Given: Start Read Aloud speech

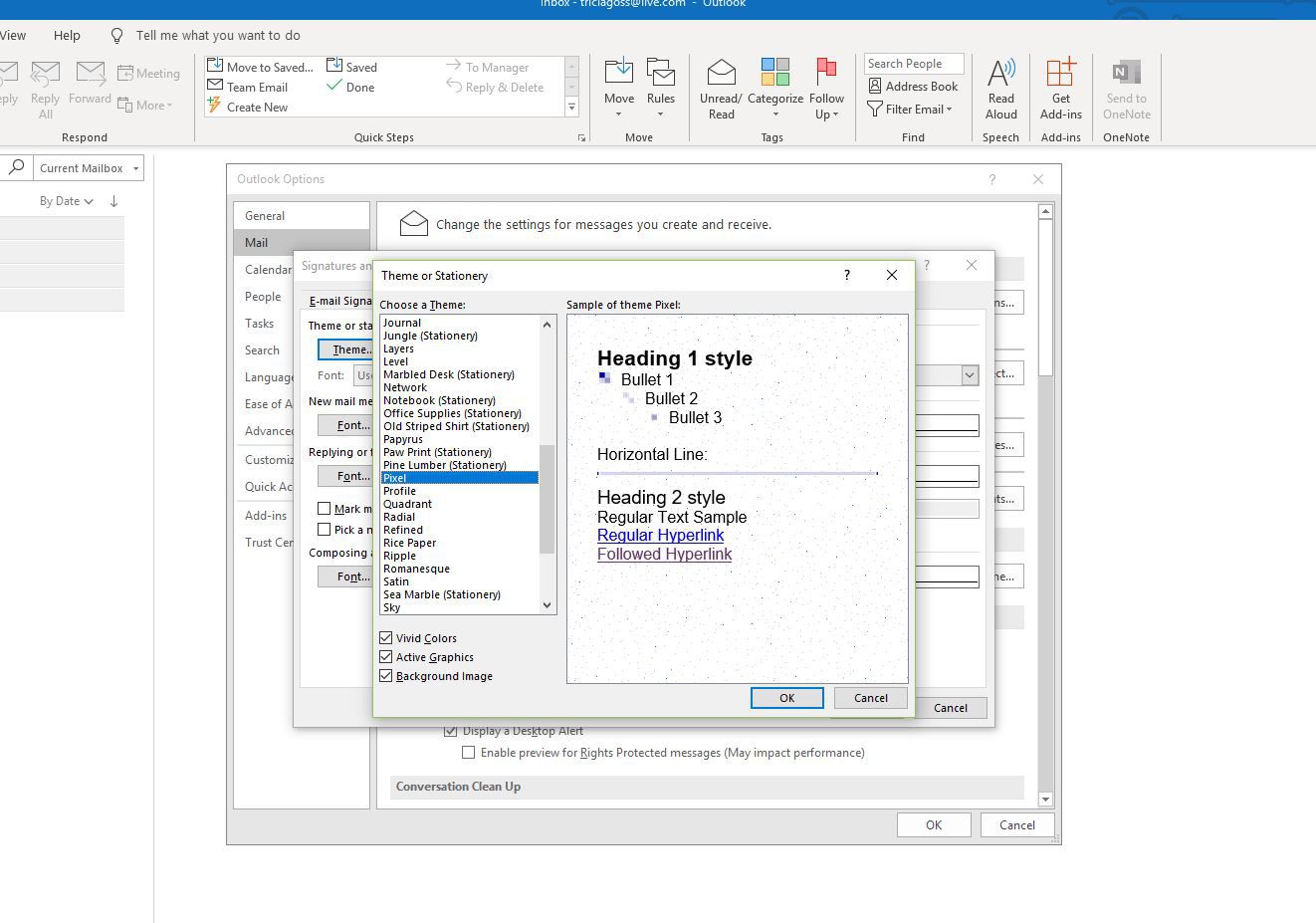Looking at the screenshot, I should pos(1000,88).
